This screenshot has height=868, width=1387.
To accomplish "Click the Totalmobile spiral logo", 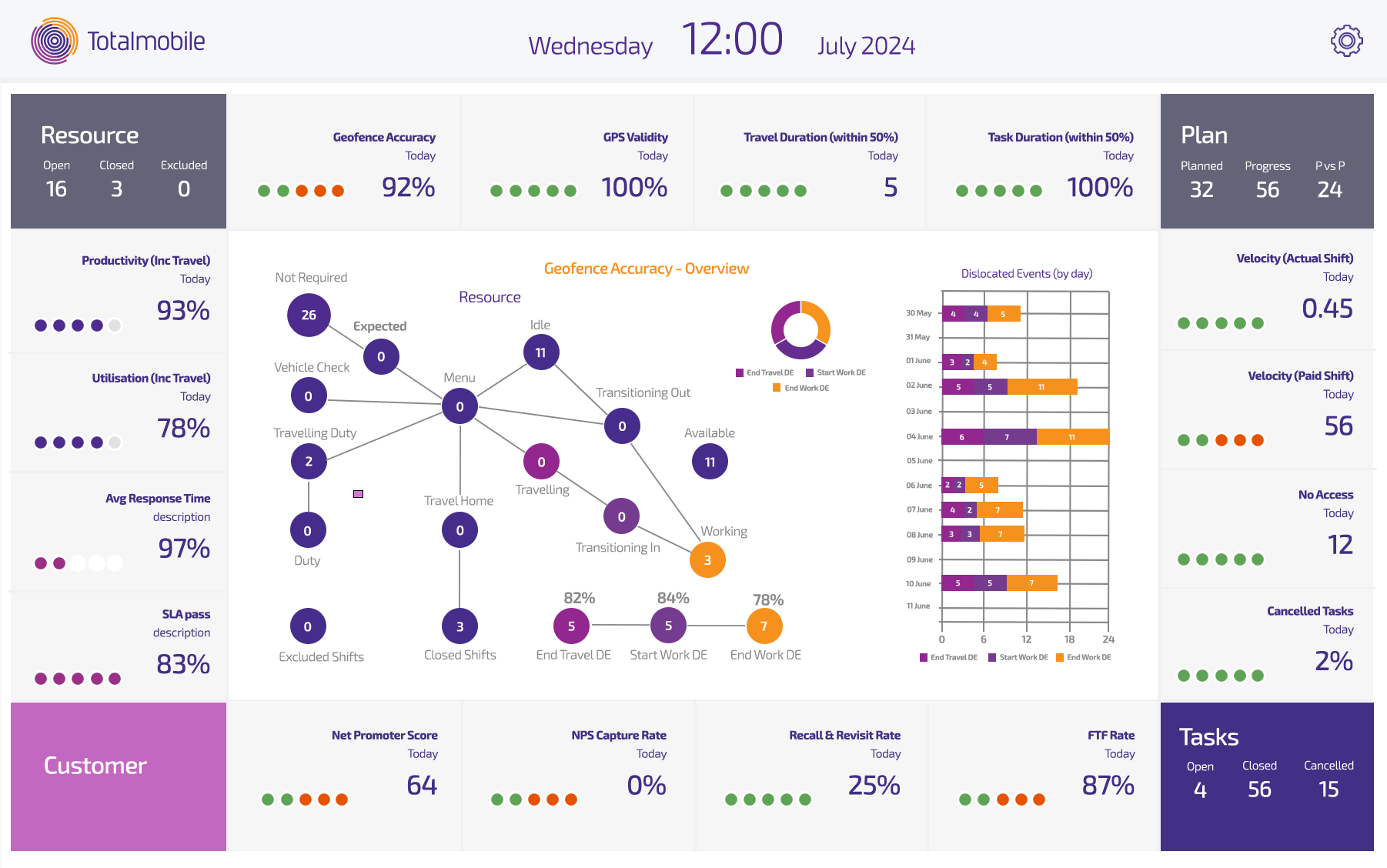I will click(54, 41).
